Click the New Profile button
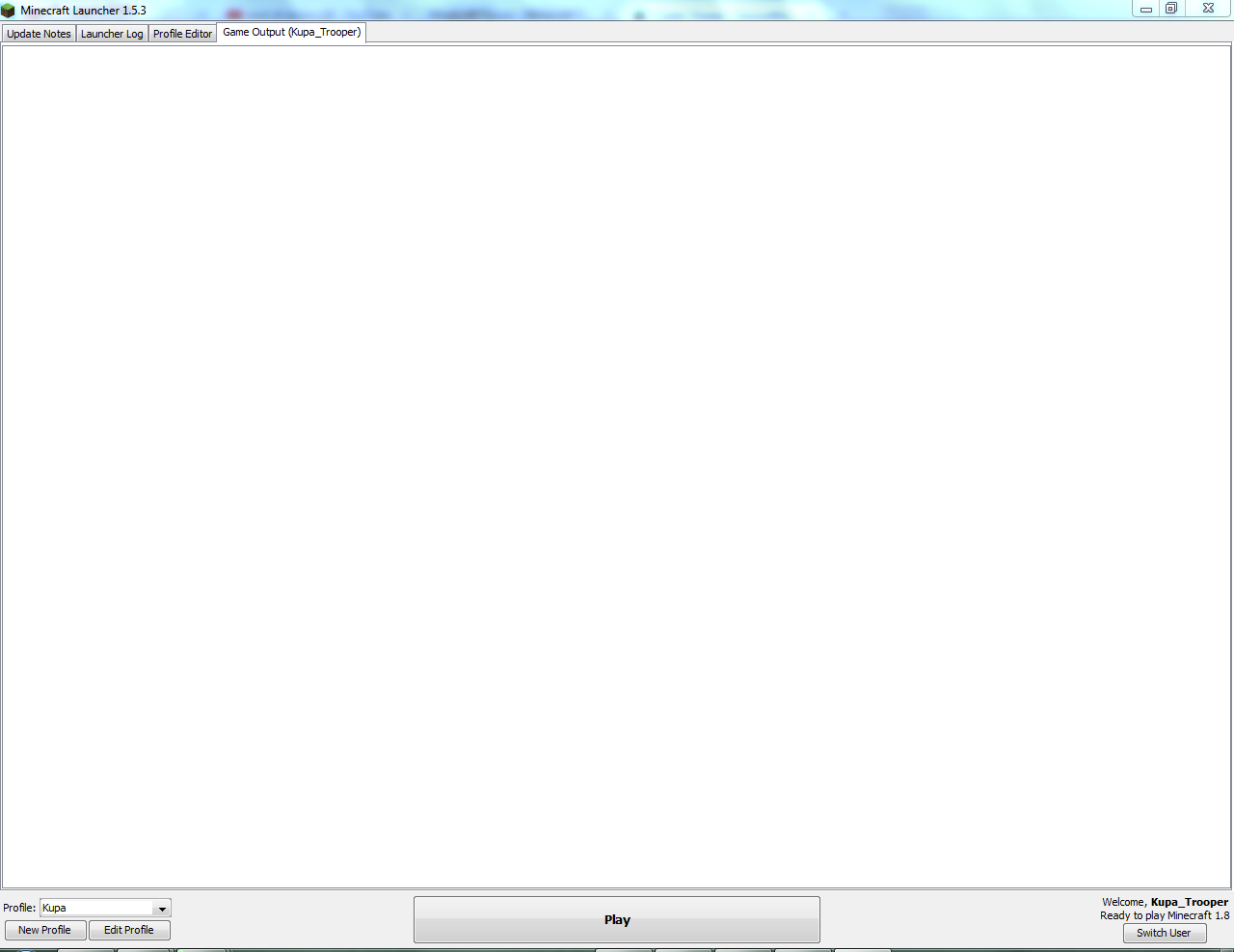This screenshot has height=952, width=1234. [45, 930]
